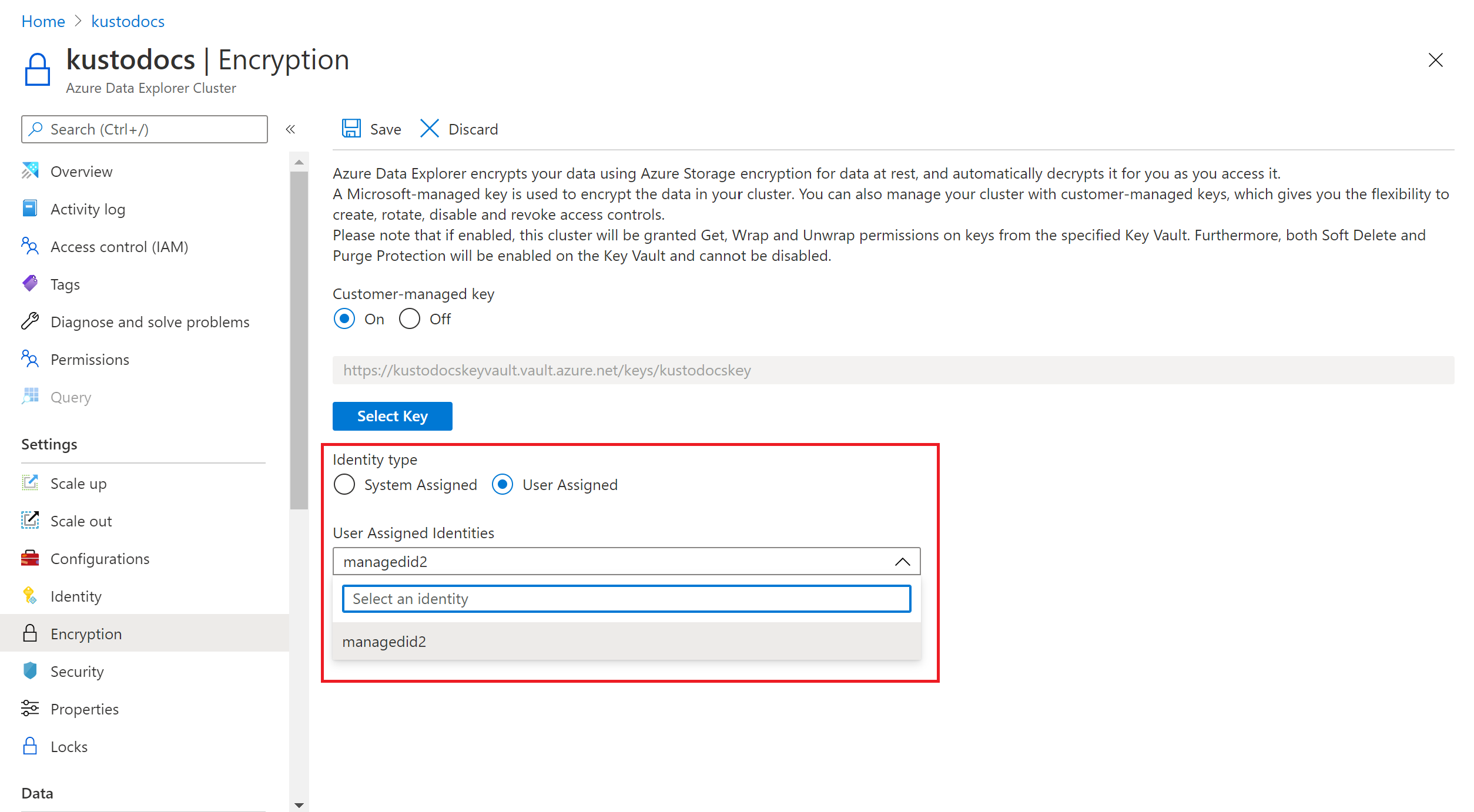Click the Access control IAM icon
Screen dimensions: 1474x812
coord(30,246)
